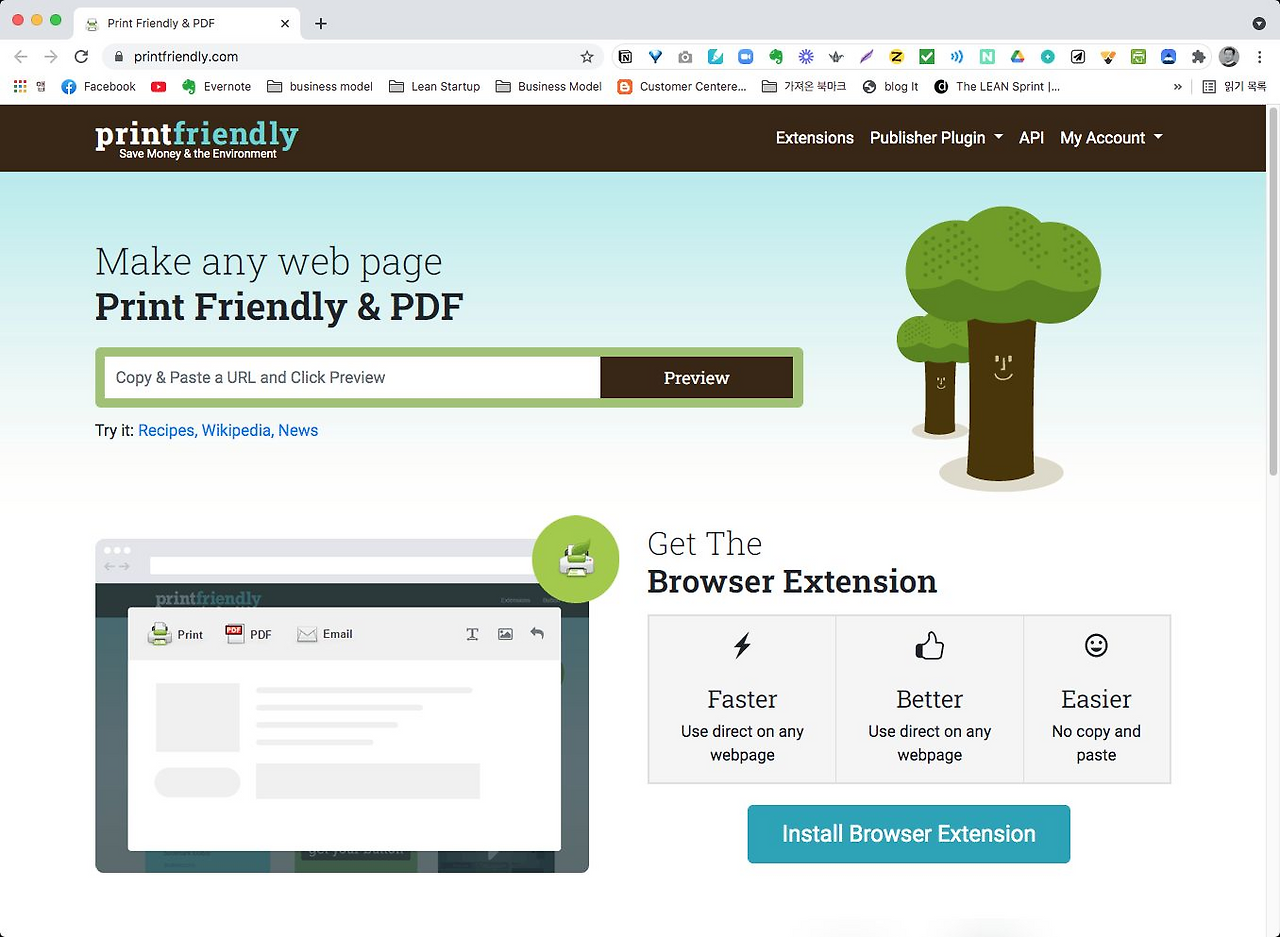Click the yellow Z extension icon
This screenshot has width=1280, height=937.
[896, 57]
